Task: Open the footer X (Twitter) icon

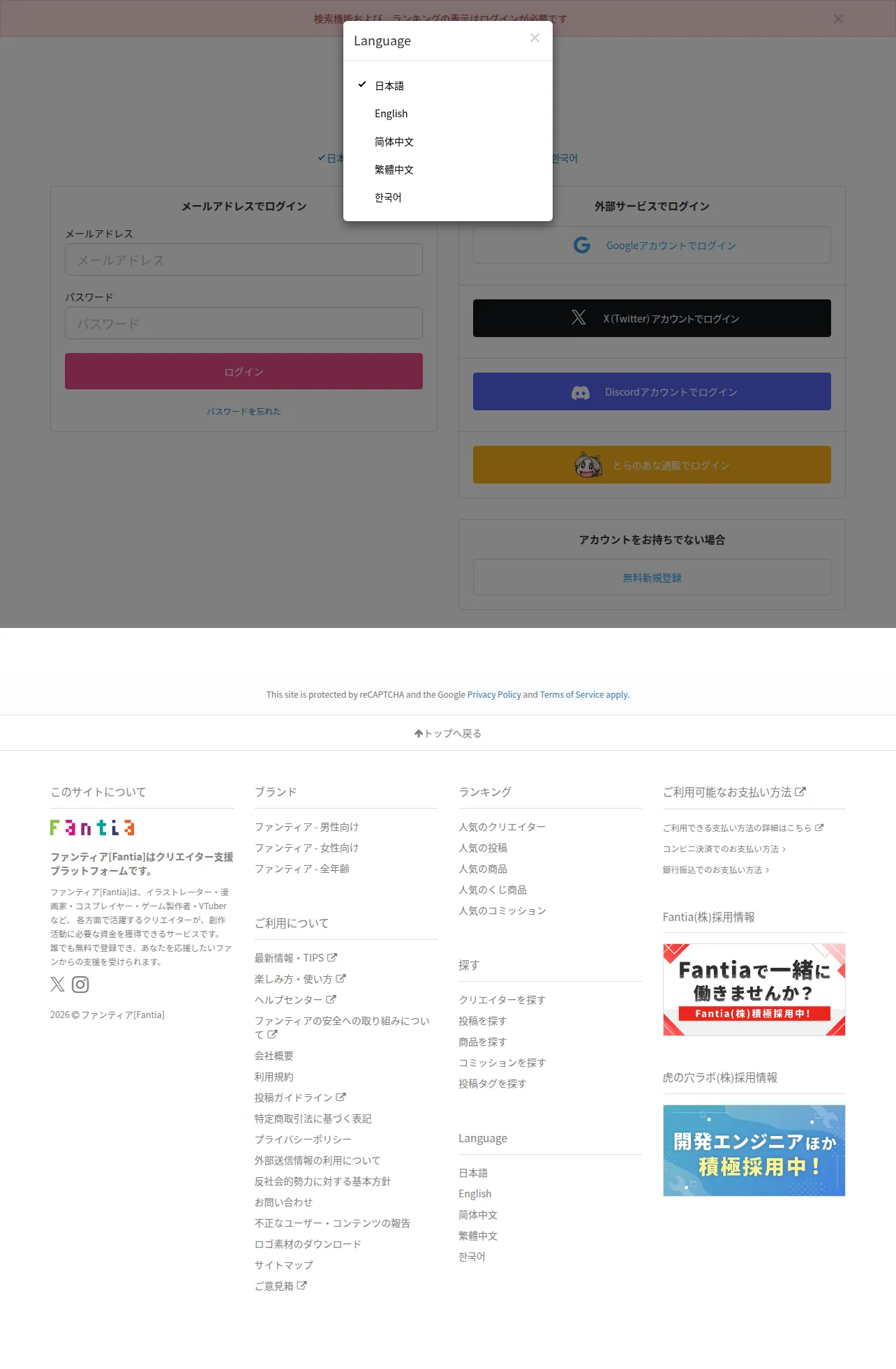Action: [x=57, y=985]
